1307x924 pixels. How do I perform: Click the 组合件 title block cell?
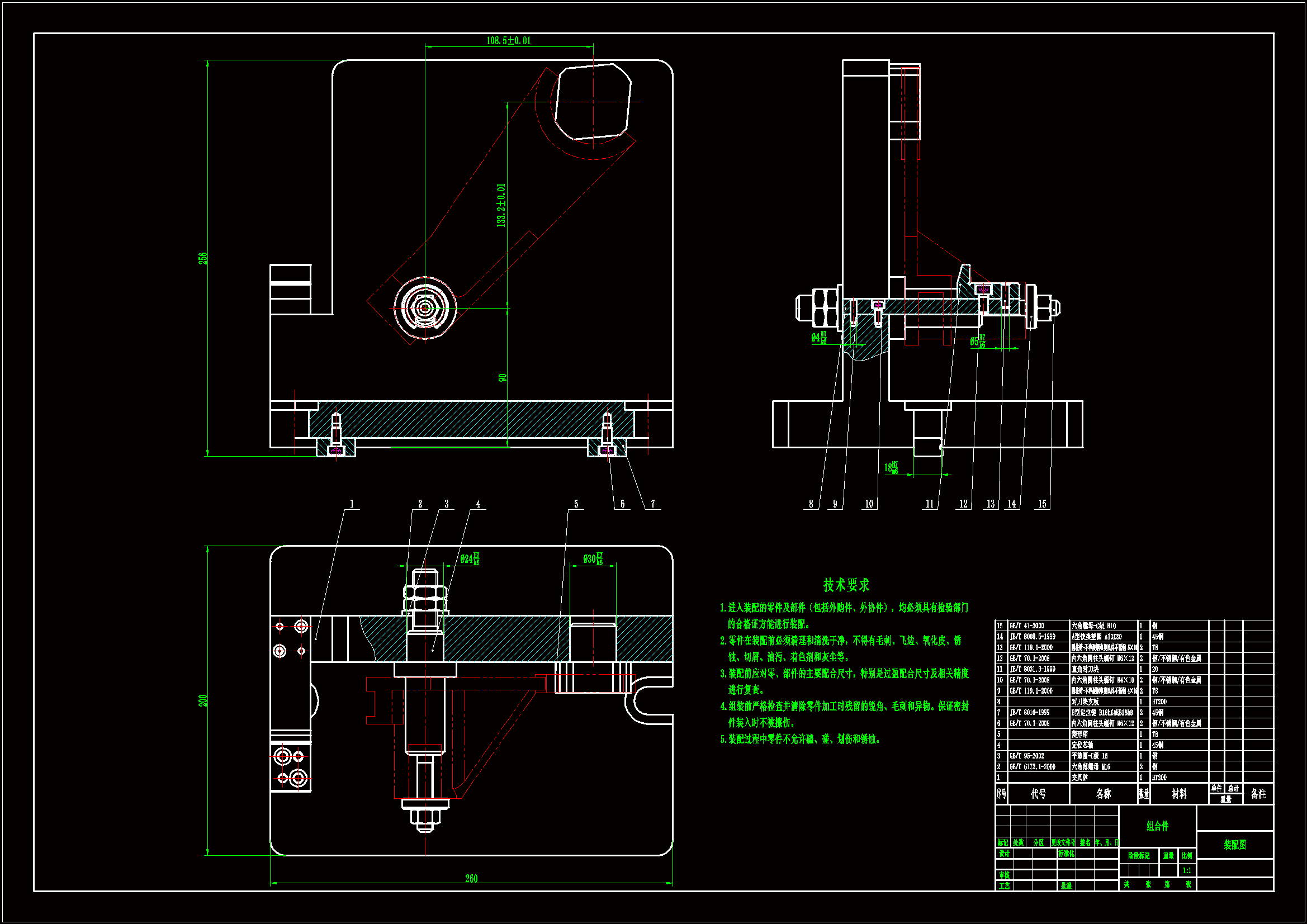pyautogui.click(x=1157, y=826)
